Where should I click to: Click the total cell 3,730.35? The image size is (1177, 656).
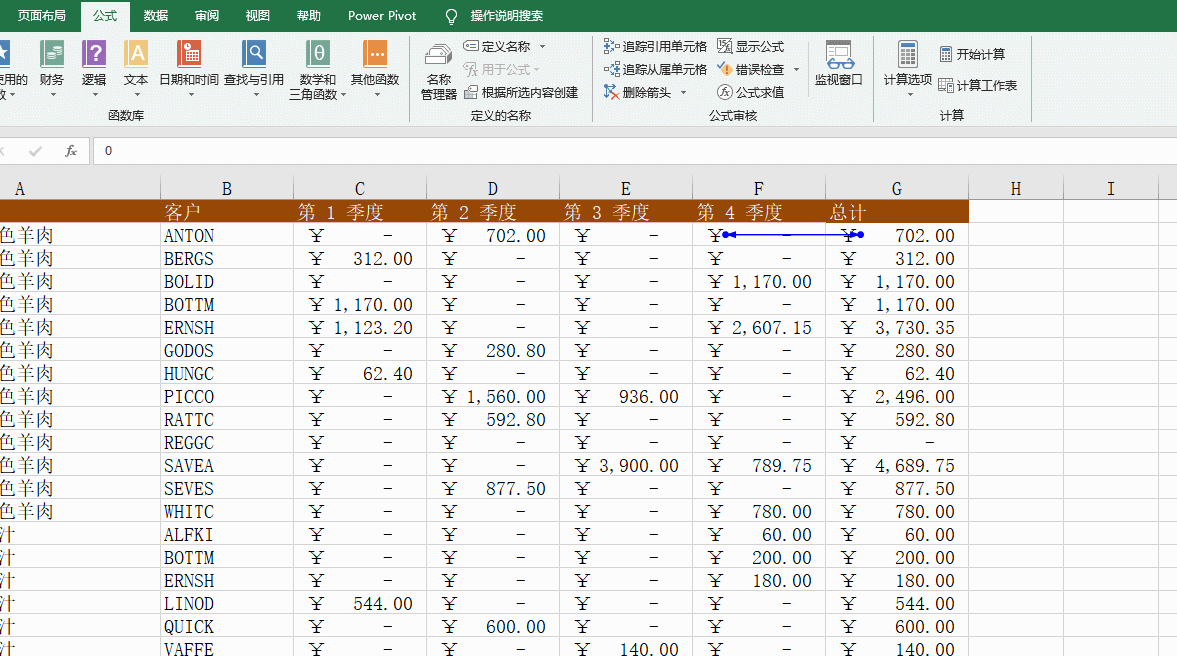coord(897,327)
